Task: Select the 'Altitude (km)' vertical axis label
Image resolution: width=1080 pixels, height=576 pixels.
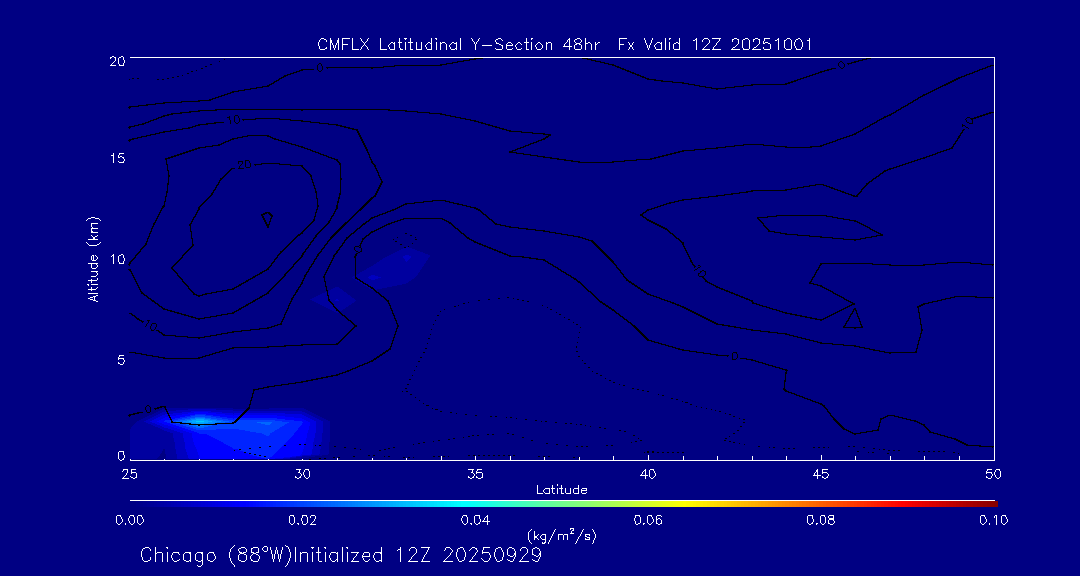Action: [x=93, y=258]
